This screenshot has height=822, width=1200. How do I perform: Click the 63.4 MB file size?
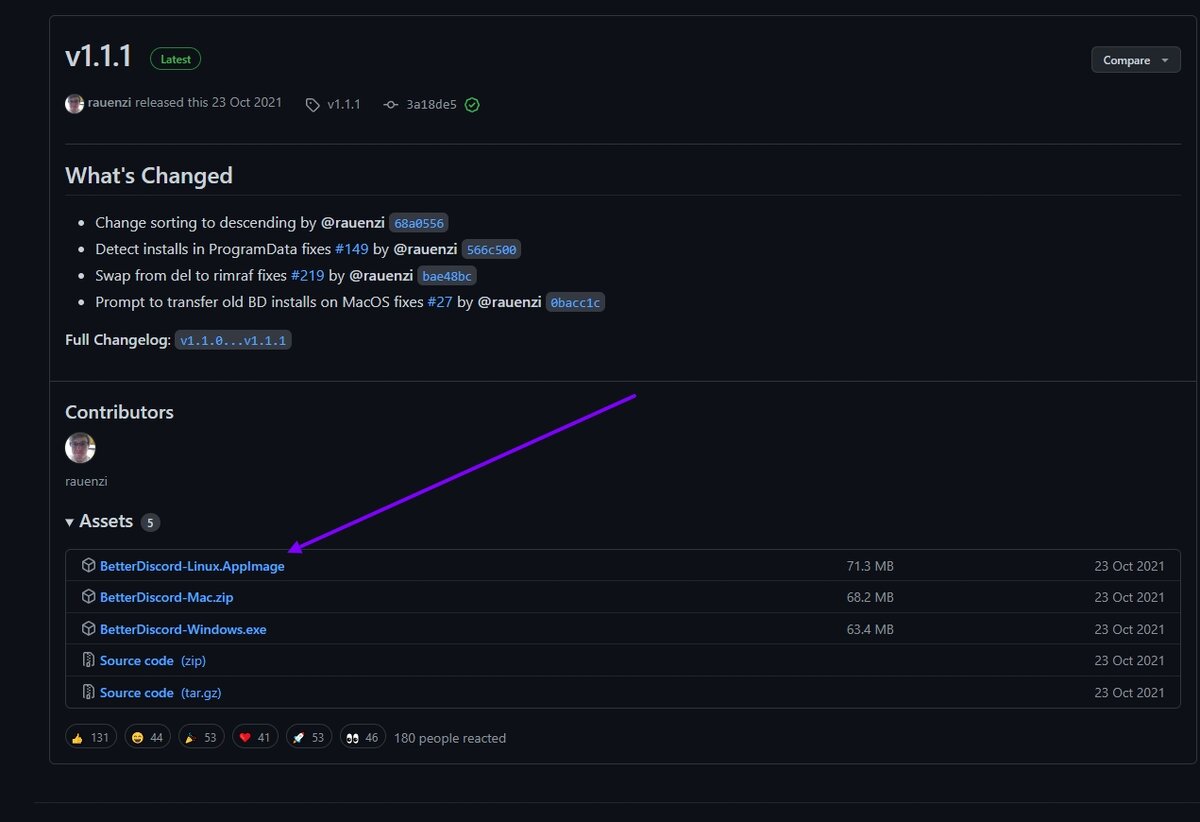pos(870,629)
